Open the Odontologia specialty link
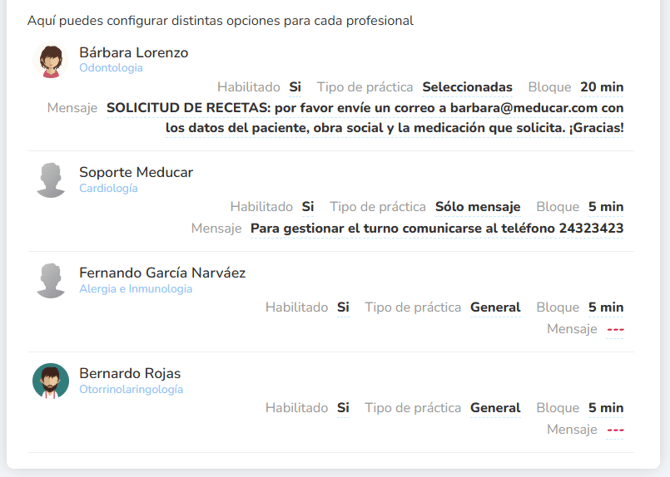Viewport: 670px width, 477px height. point(111,68)
